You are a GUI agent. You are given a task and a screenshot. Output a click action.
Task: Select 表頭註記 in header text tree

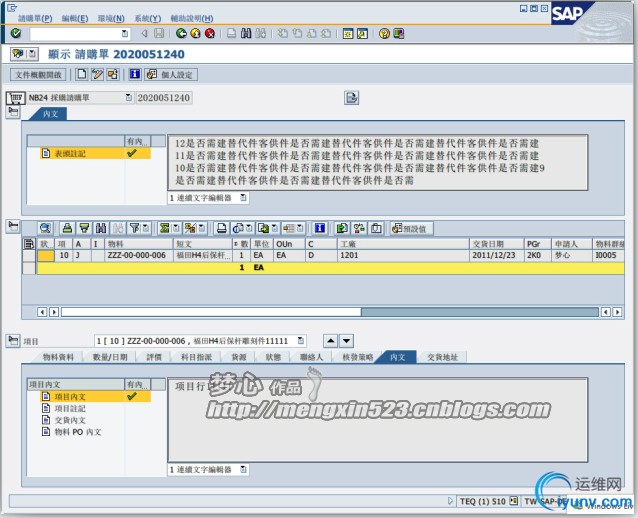click(x=70, y=153)
